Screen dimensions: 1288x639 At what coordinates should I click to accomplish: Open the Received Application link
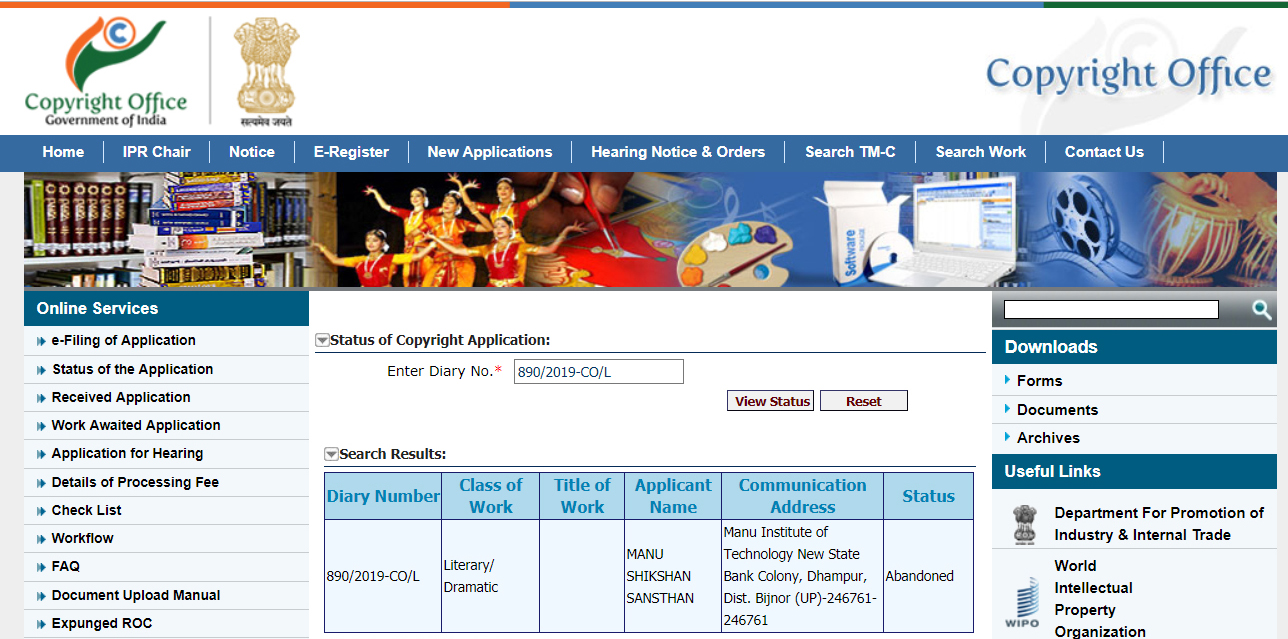point(121,397)
